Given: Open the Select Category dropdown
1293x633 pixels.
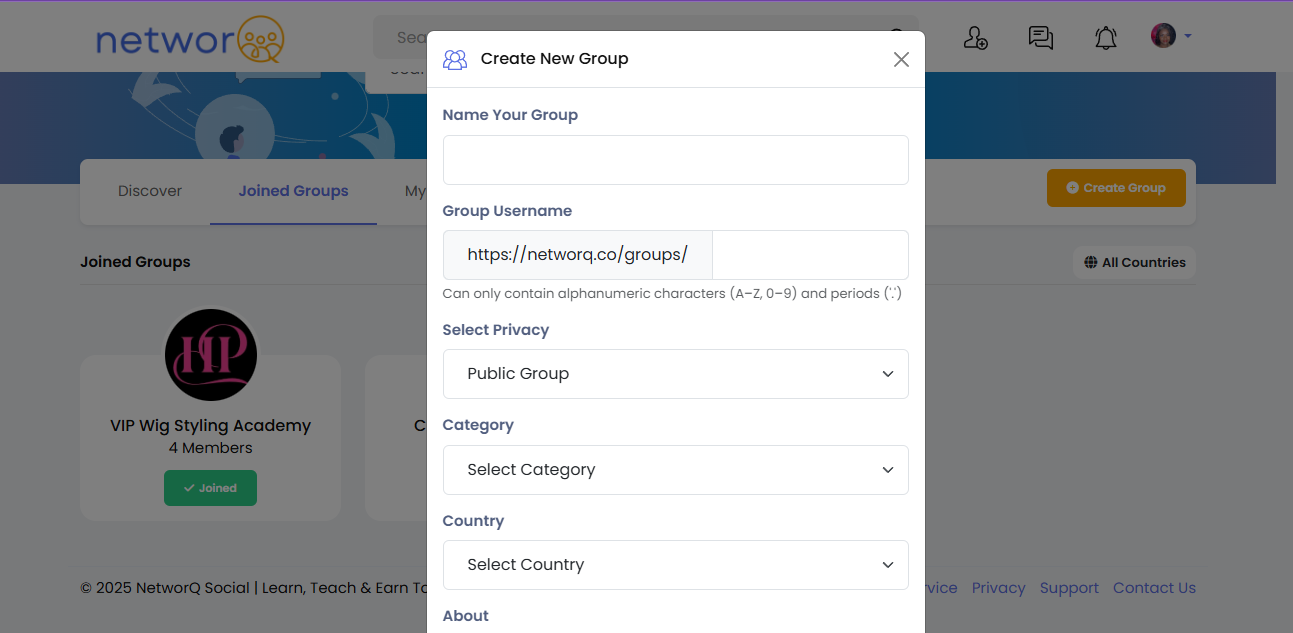Looking at the screenshot, I should click(675, 470).
